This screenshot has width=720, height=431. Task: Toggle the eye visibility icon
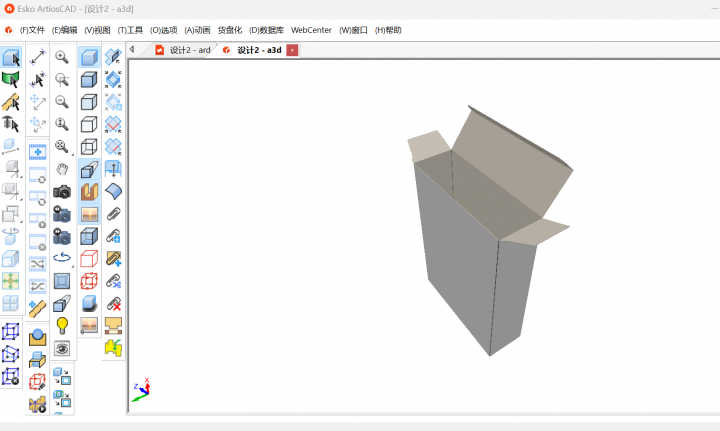tap(62, 348)
